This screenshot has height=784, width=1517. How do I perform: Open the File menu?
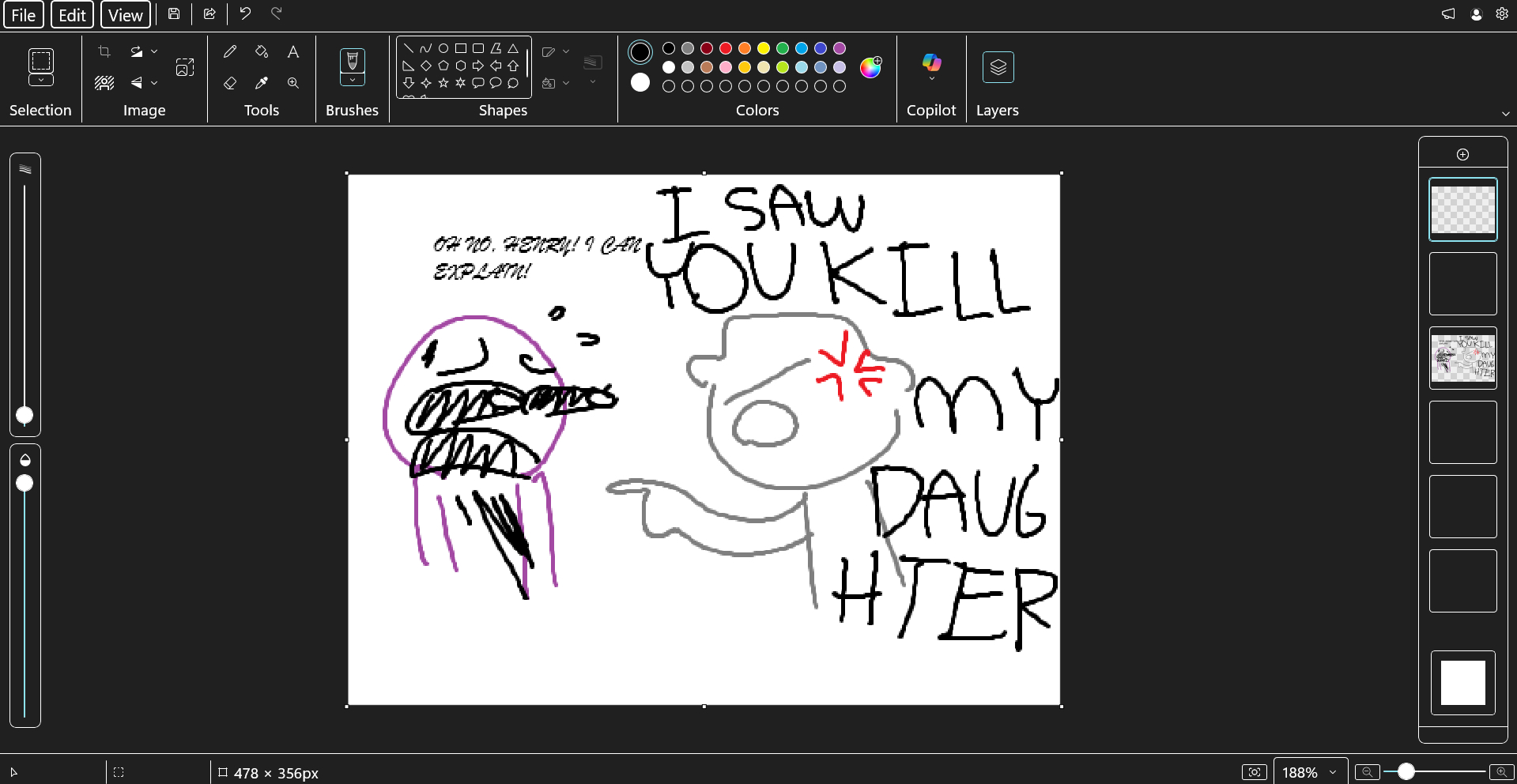tap(23, 15)
